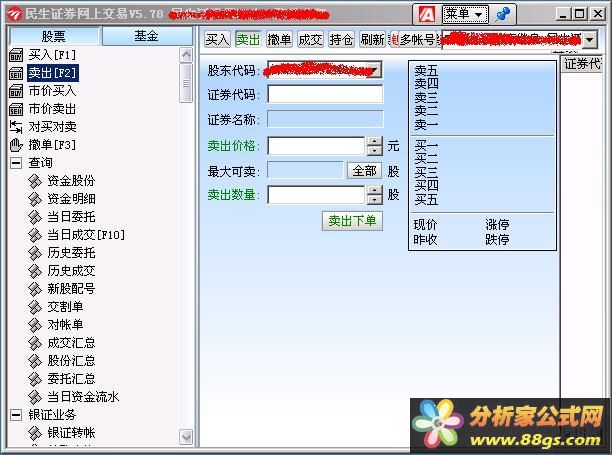The height and width of the screenshot is (455, 612).
Task: Click the 卖五 row in the quote panel
Action: 483,71
